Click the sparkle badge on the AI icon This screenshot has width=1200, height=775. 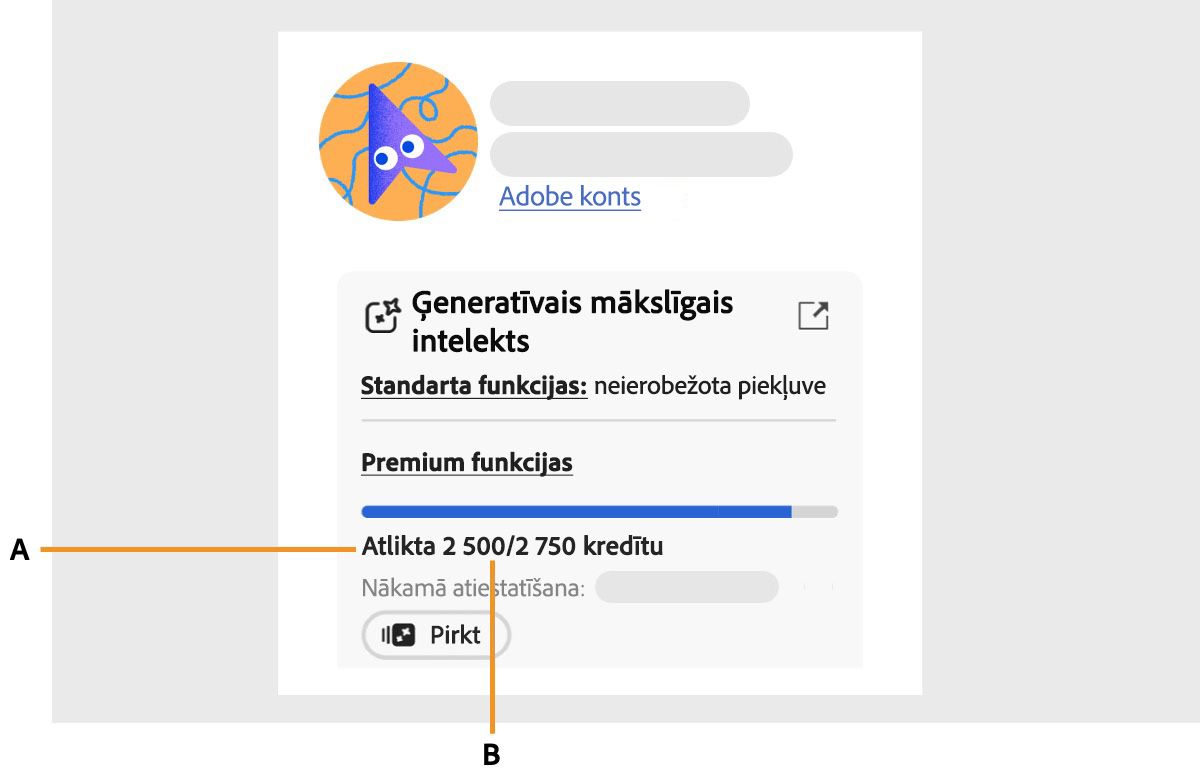click(392, 303)
